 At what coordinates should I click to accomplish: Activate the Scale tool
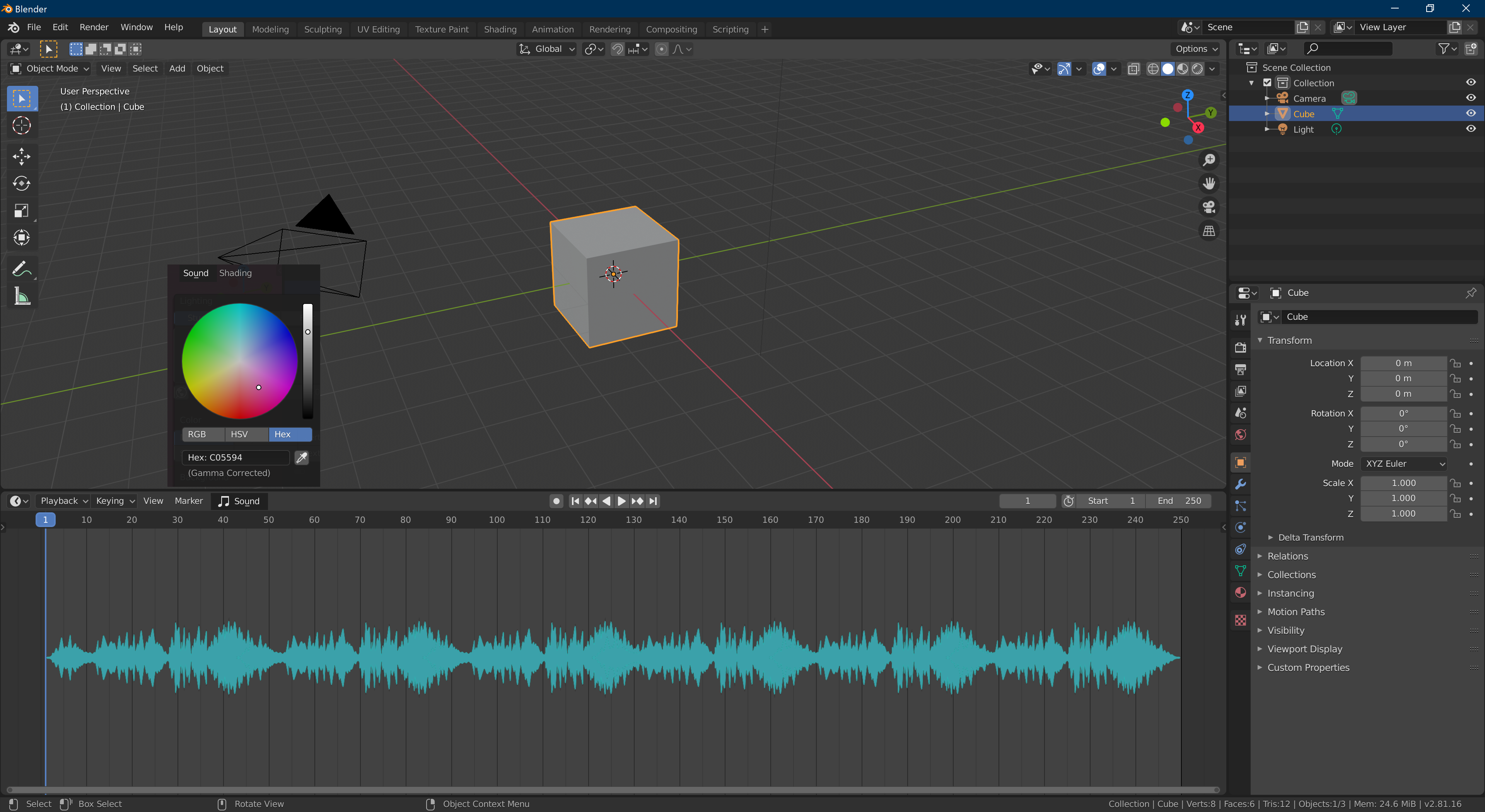tap(22, 210)
